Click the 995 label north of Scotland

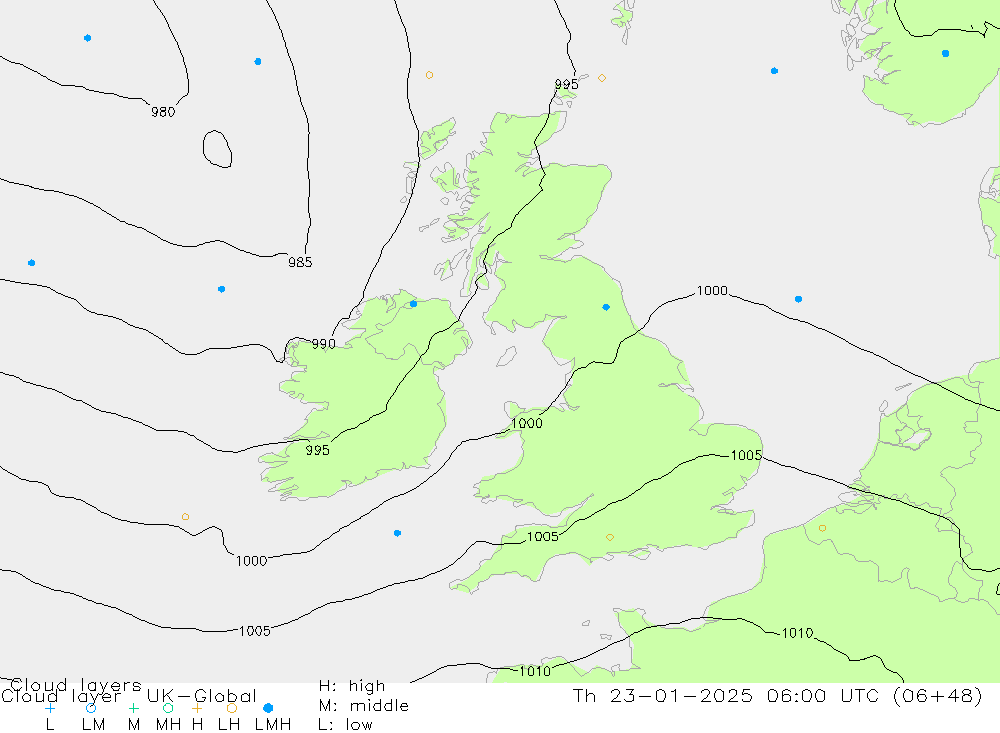point(566,84)
